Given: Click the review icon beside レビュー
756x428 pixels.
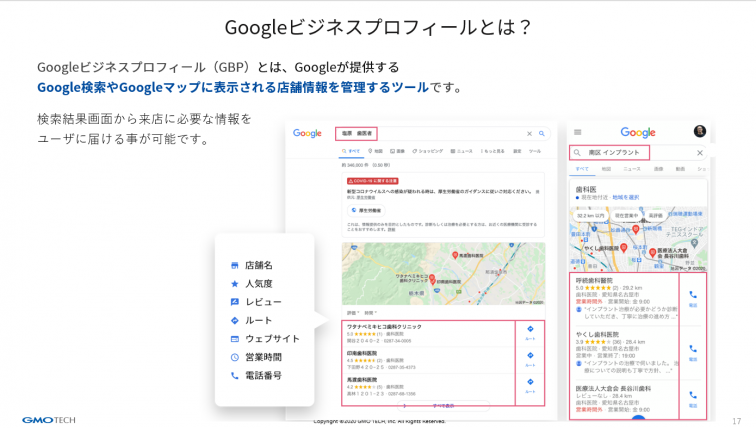Looking at the screenshot, I should [234, 302].
